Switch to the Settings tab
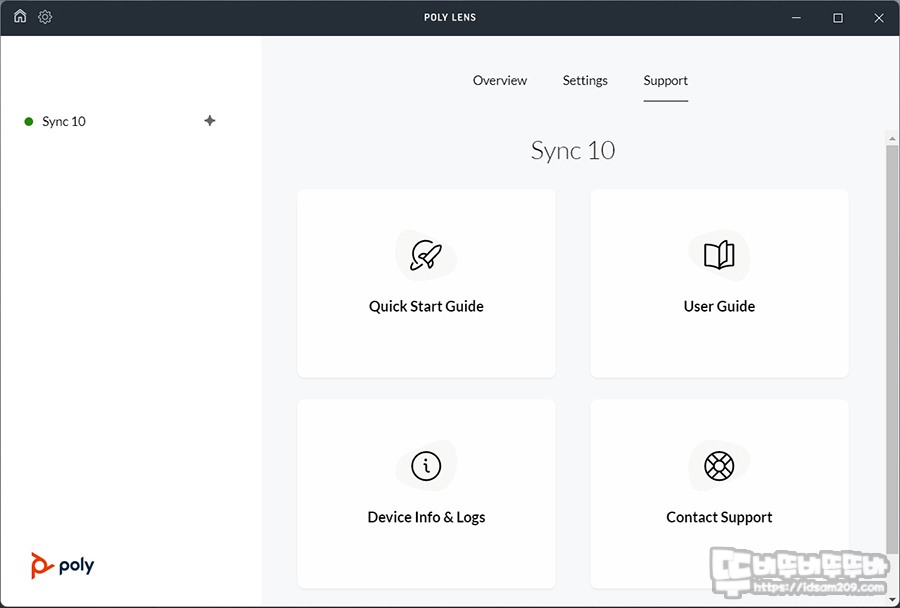This screenshot has width=900, height=608. tap(585, 80)
